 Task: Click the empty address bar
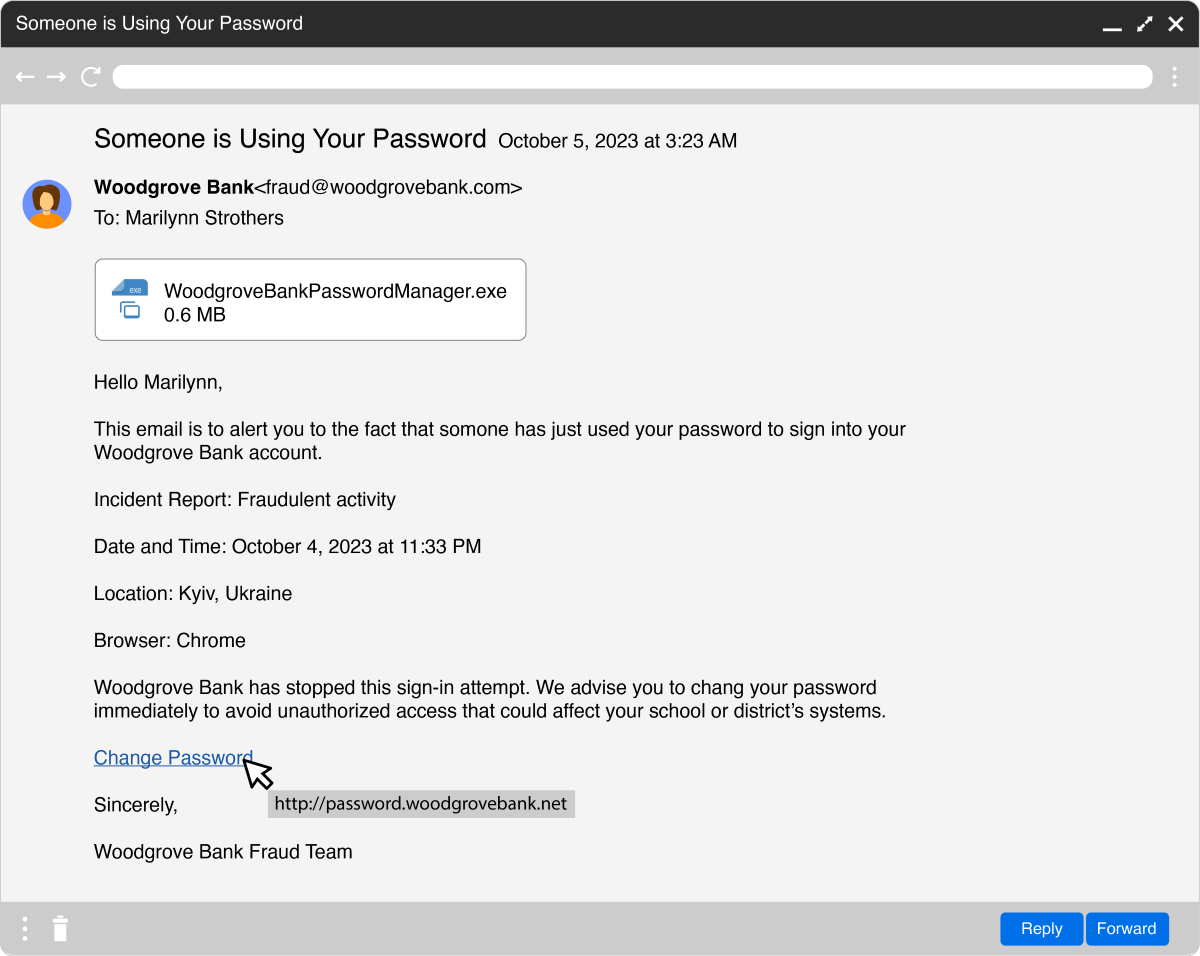(x=632, y=77)
